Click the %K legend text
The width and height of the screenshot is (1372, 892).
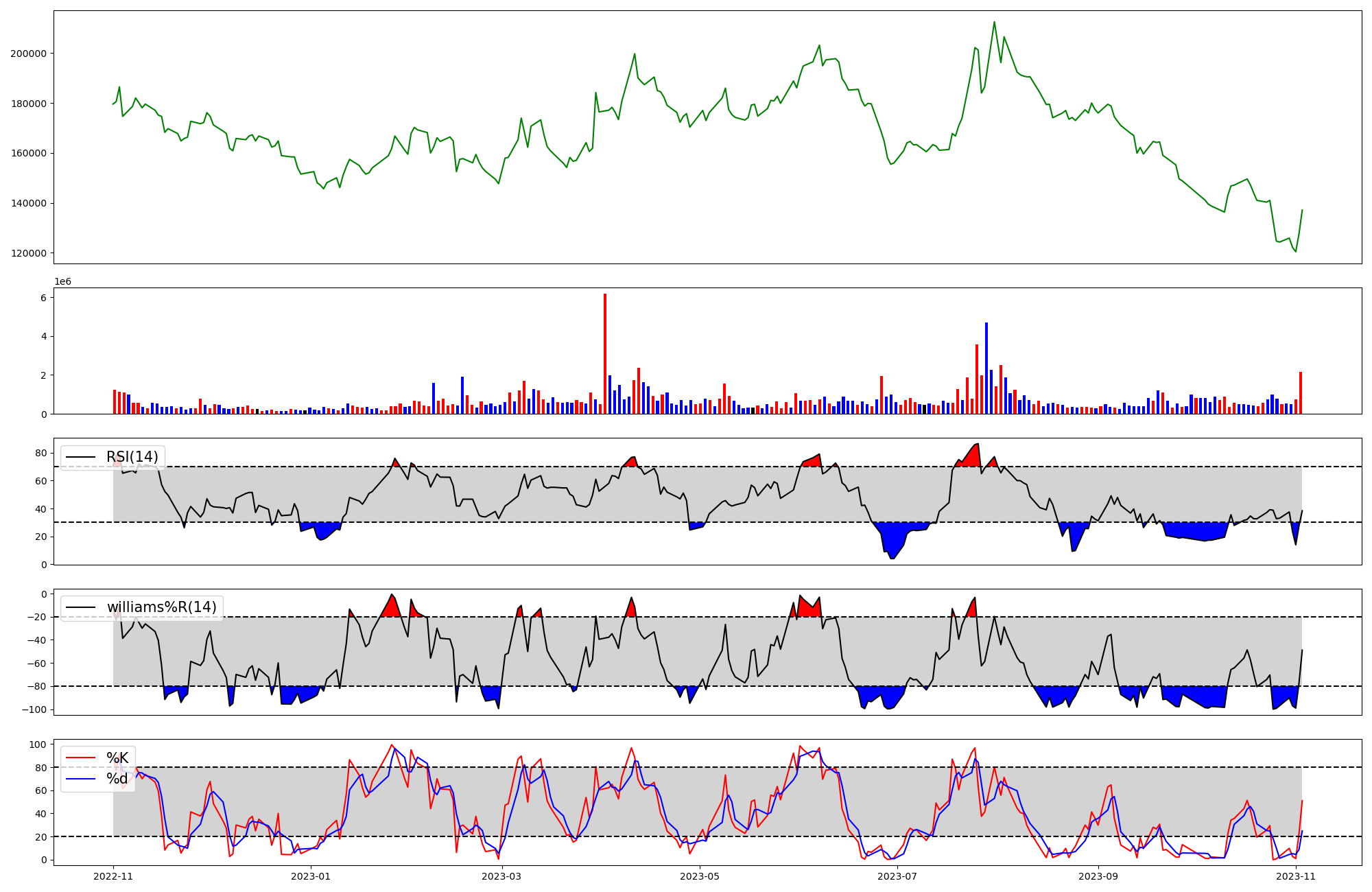pyautogui.click(x=117, y=758)
